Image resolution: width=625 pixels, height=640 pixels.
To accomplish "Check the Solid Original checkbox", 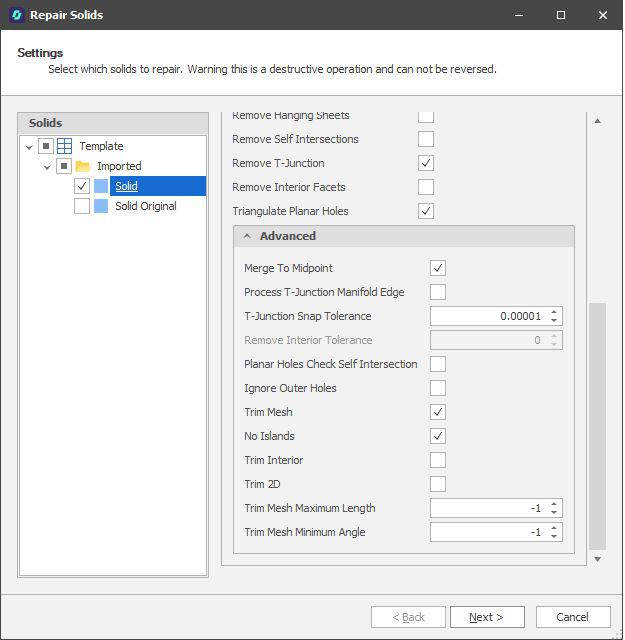I will [82, 206].
